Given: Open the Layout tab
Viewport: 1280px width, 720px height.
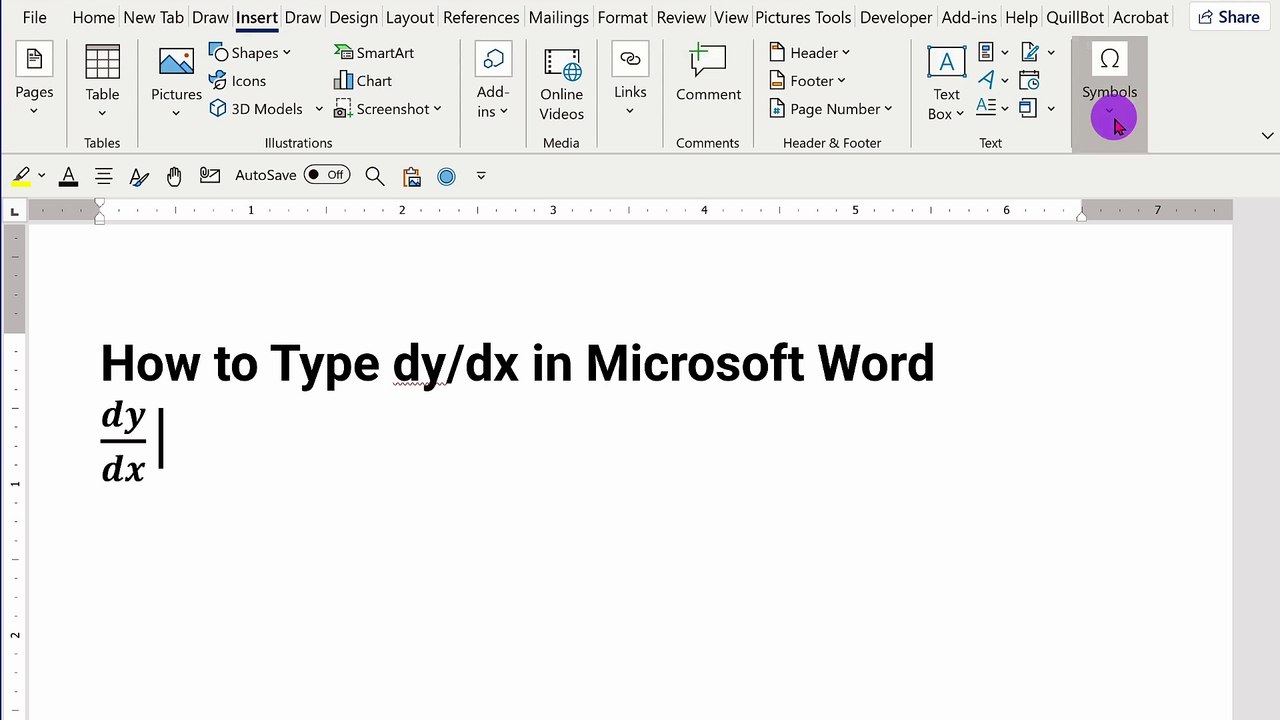Looking at the screenshot, I should (x=410, y=17).
